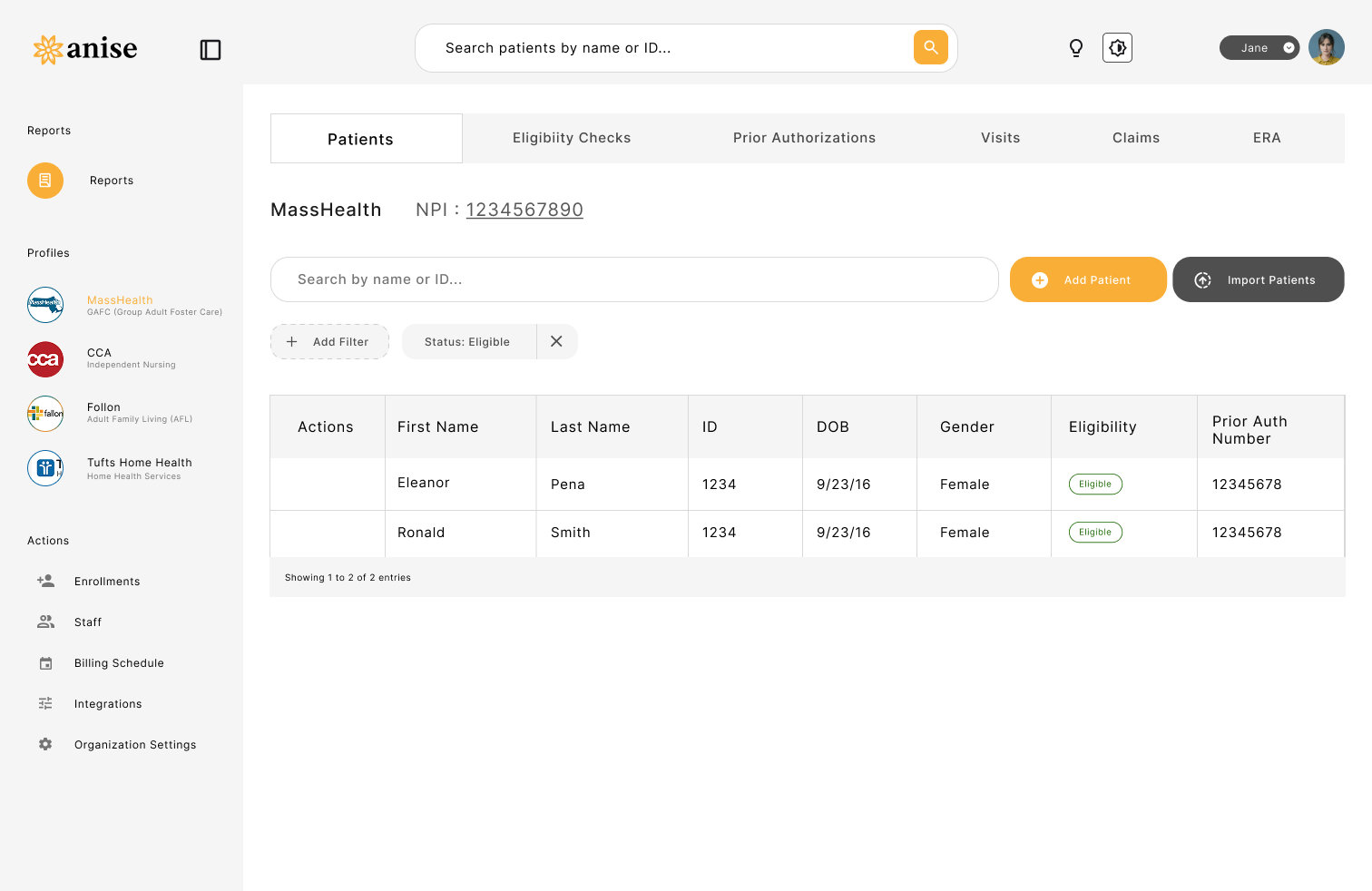The height and width of the screenshot is (891, 1372).
Task: Open the Add Filter selector
Action: pyautogui.click(x=329, y=341)
